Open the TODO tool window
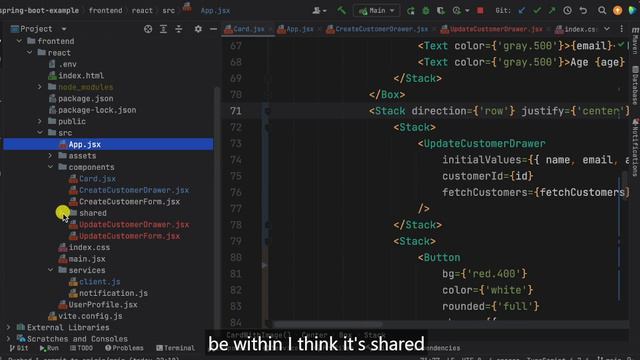The image size is (640, 360). pos(81,348)
